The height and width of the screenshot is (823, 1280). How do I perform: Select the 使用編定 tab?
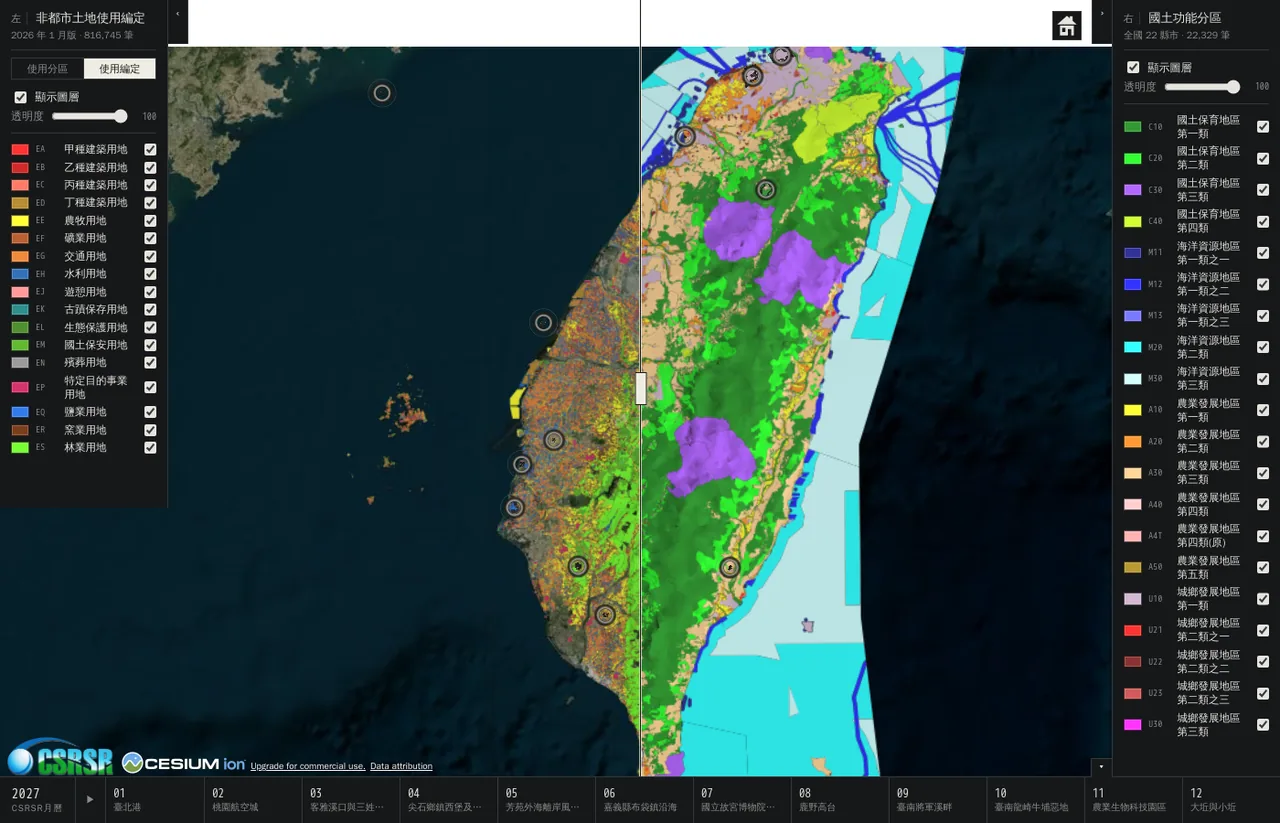click(120, 69)
